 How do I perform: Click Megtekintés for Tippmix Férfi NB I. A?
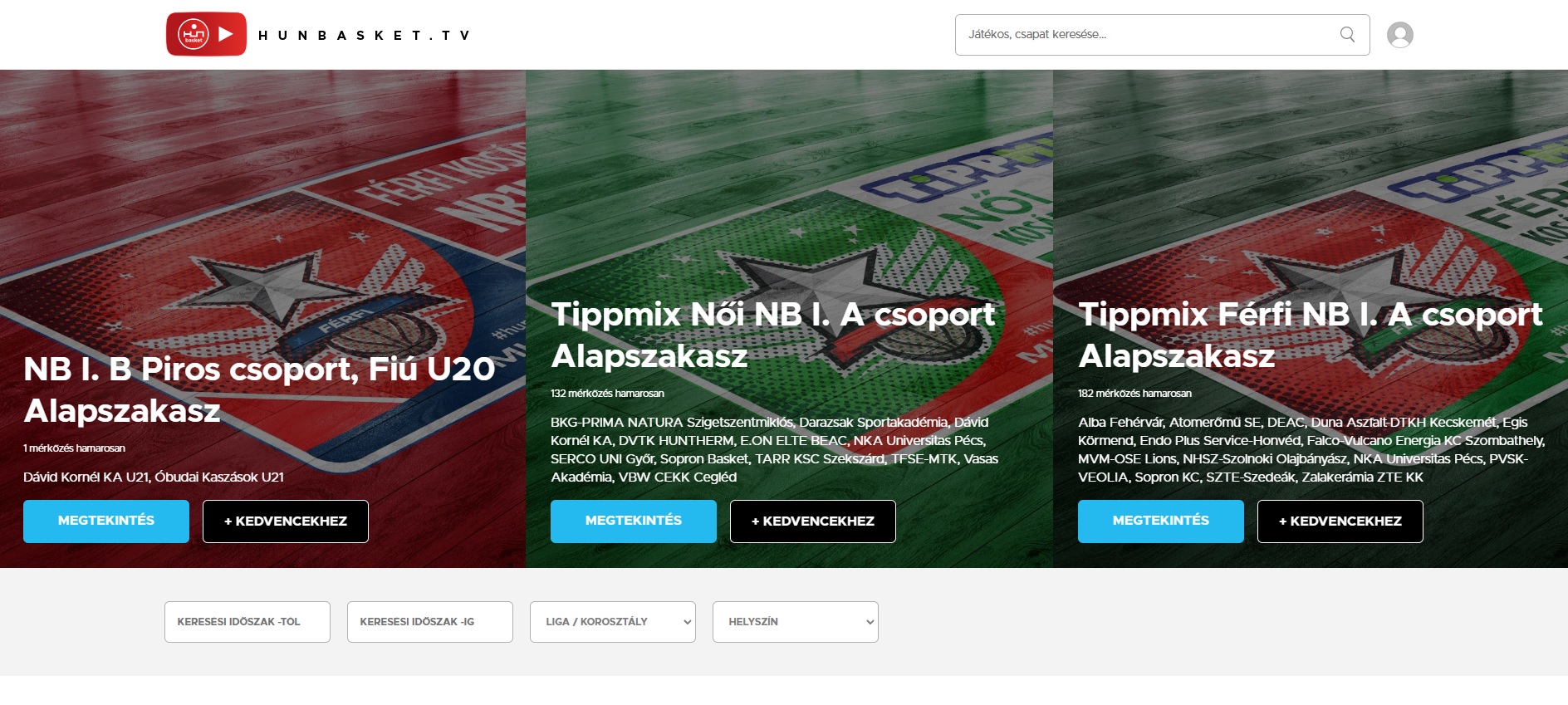coord(1161,521)
